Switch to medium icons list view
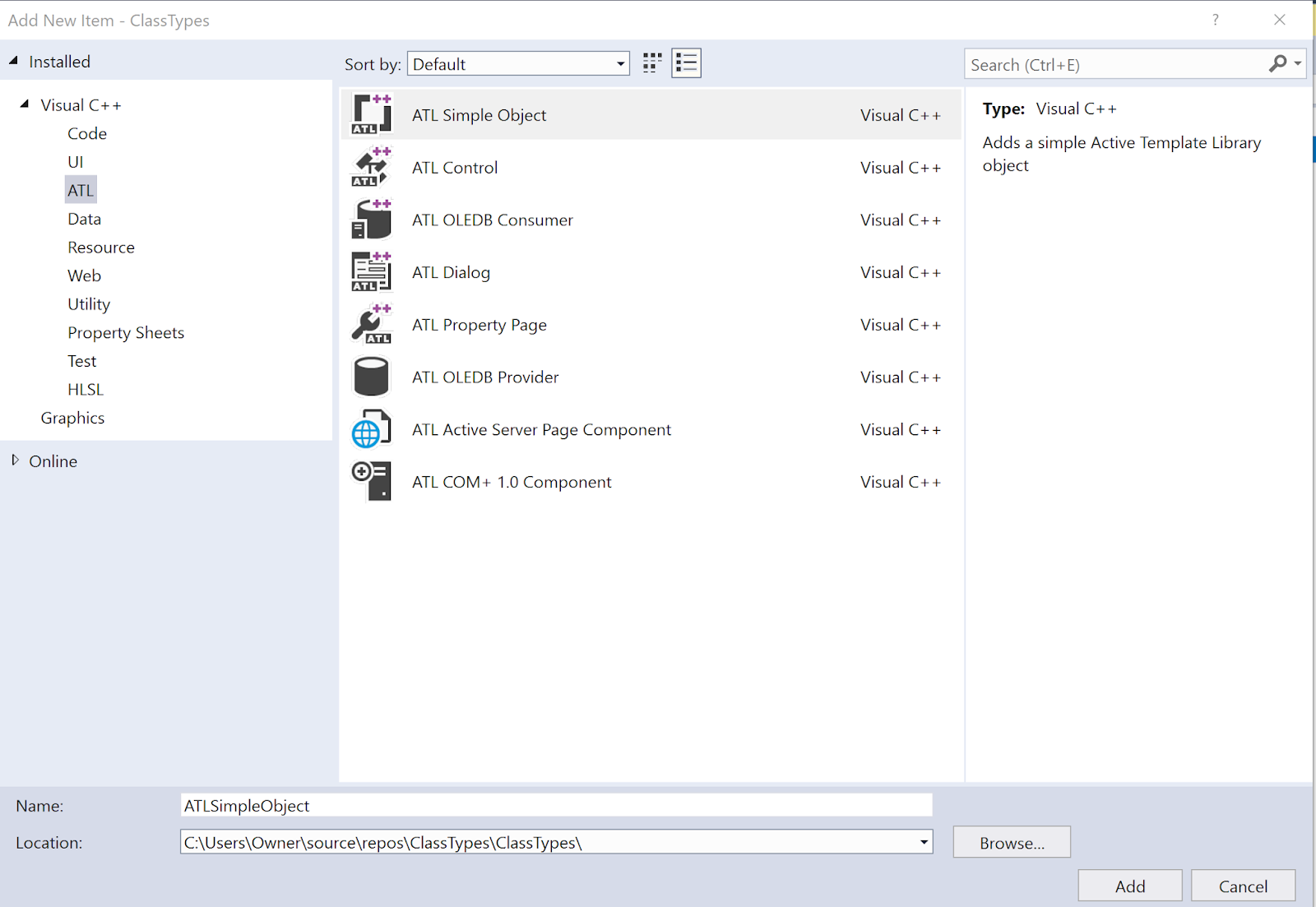 tap(686, 63)
